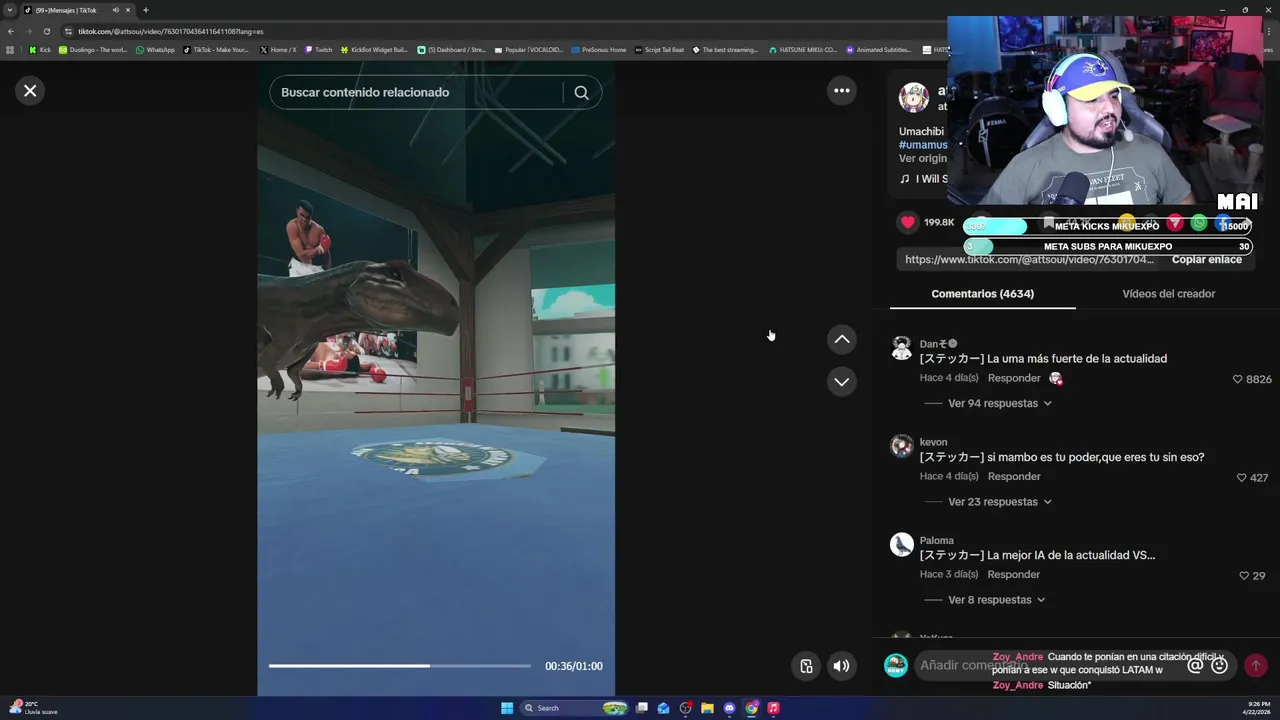The image size is (1280, 720).
Task: Click the browser address bar URL
Action: click(171, 31)
